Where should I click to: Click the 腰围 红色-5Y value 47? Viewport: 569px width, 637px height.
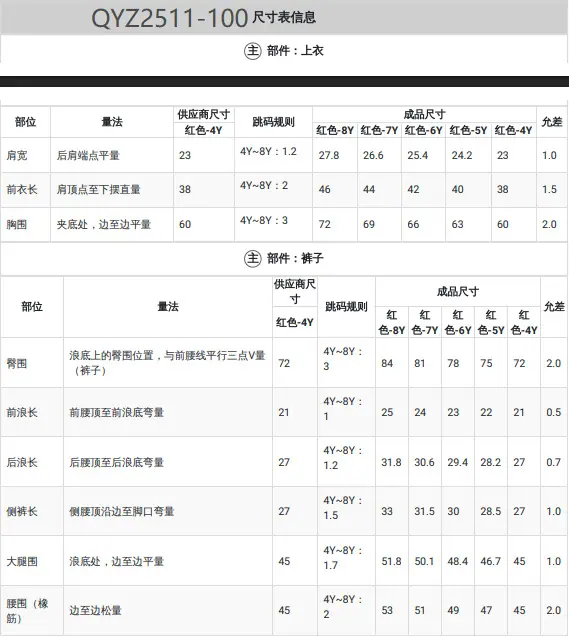(x=486, y=611)
